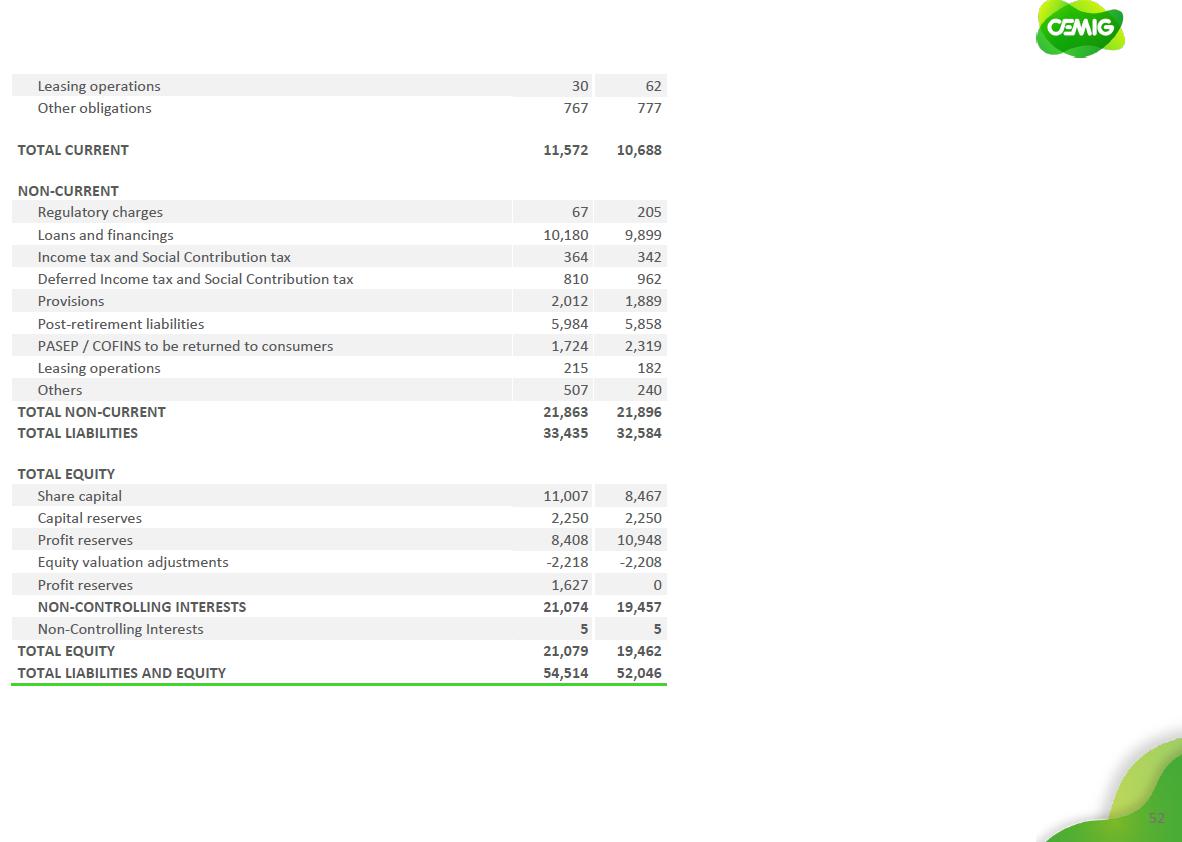Click the Capital reserves row label
This screenshot has width=1182, height=842.
pos(90,518)
